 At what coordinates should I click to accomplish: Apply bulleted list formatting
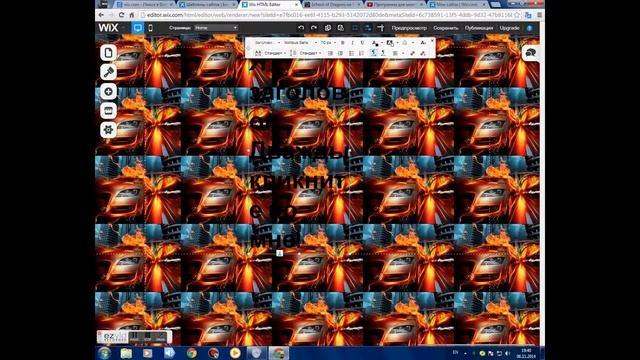point(351,53)
